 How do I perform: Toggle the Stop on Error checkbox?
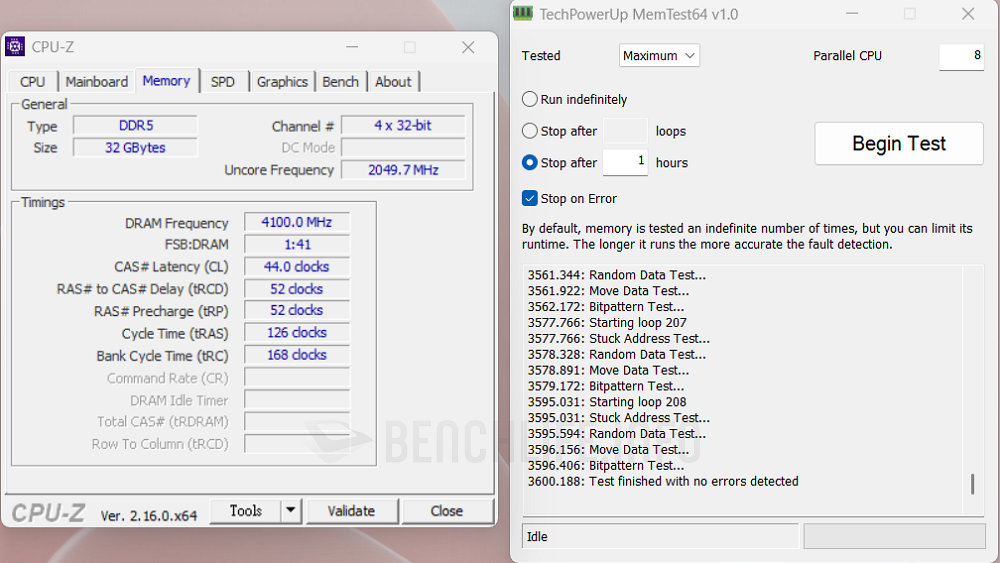click(529, 198)
